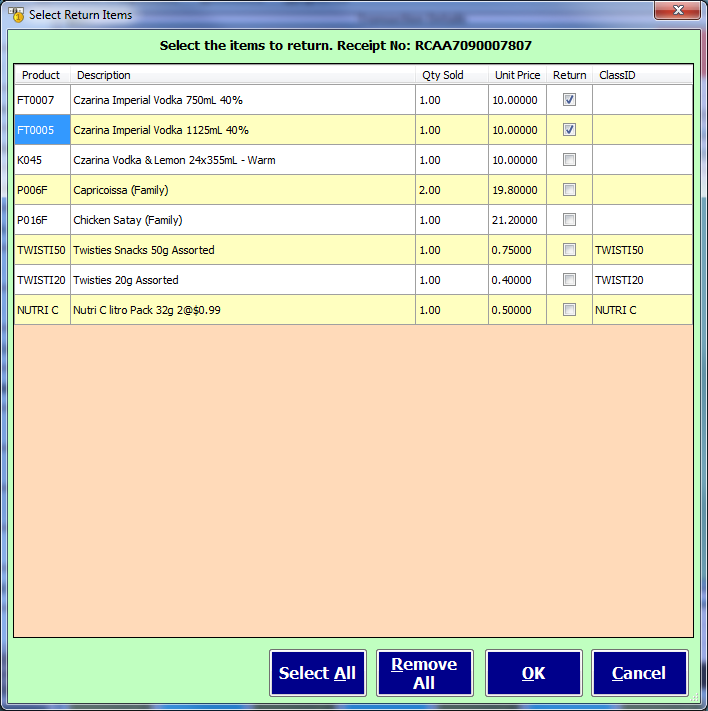Click the Remove All button

click(425, 673)
